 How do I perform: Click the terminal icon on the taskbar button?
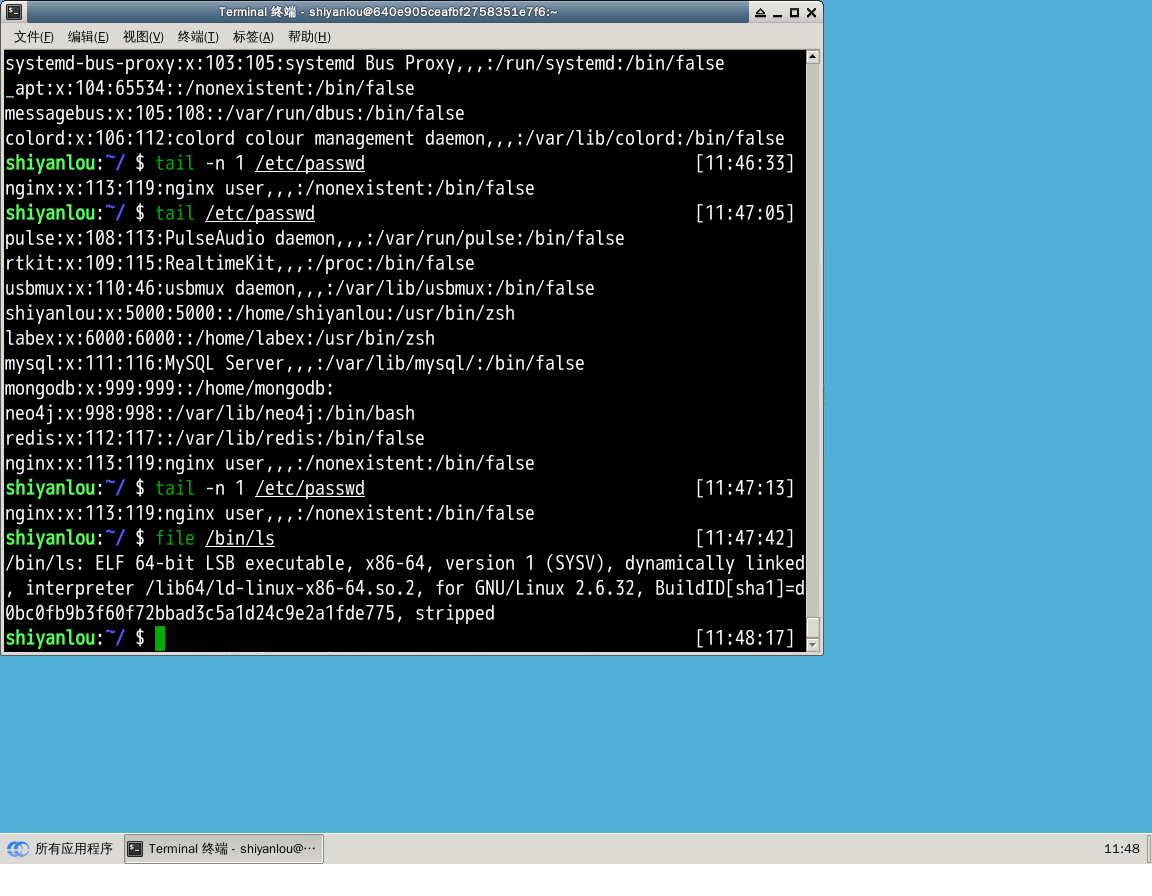(135, 848)
